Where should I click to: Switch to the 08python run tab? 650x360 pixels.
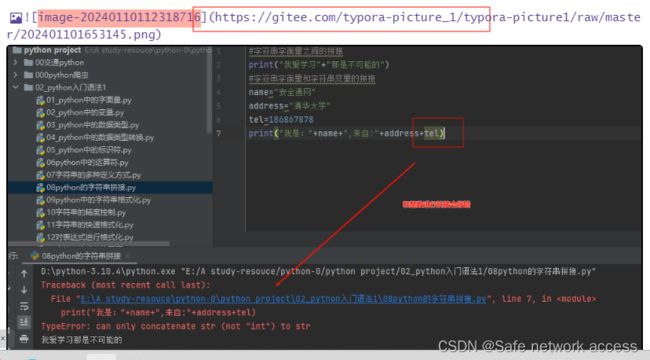[81, 256]
